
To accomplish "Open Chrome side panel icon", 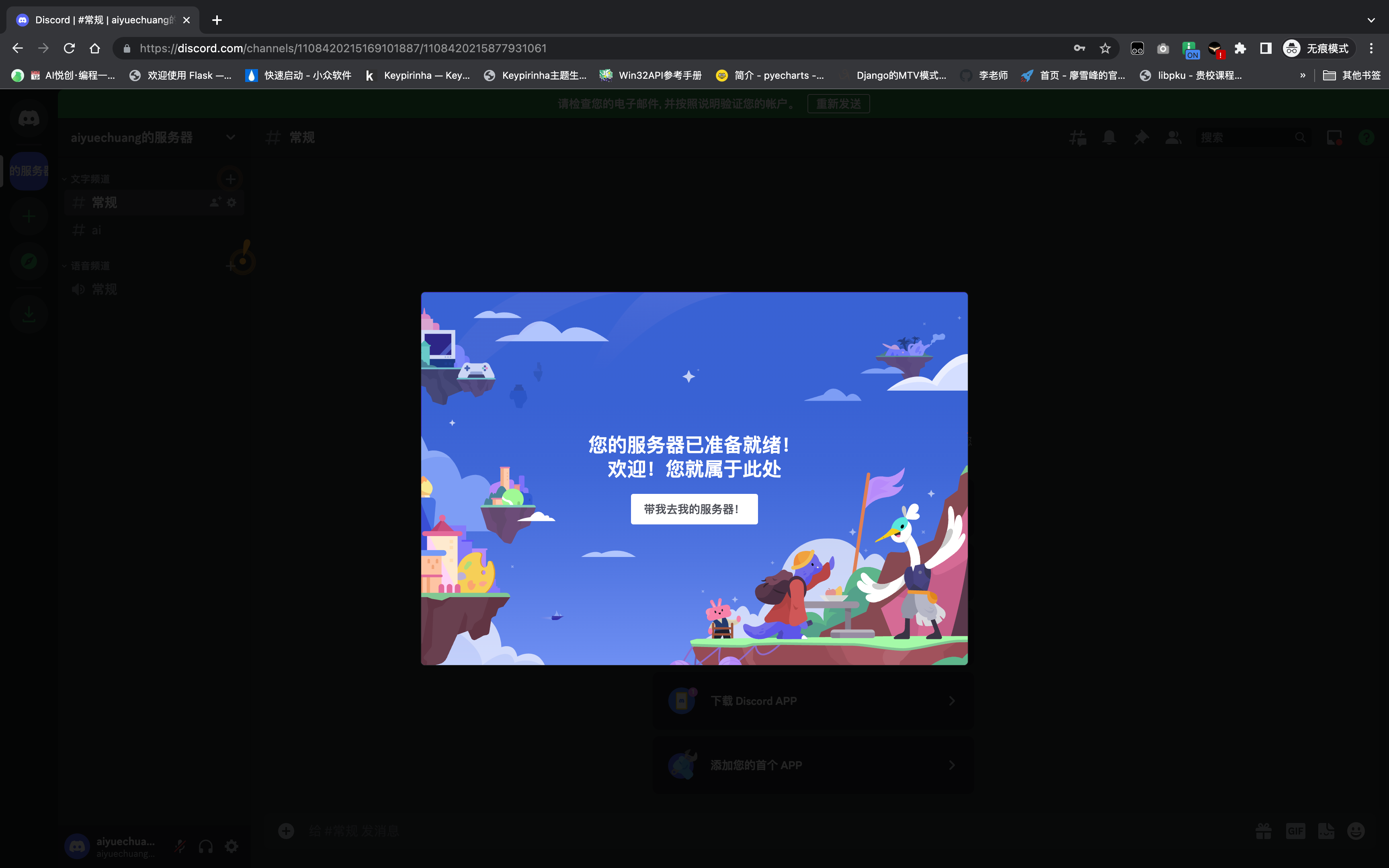I will pyautogui.click(x=1266, y=48).
